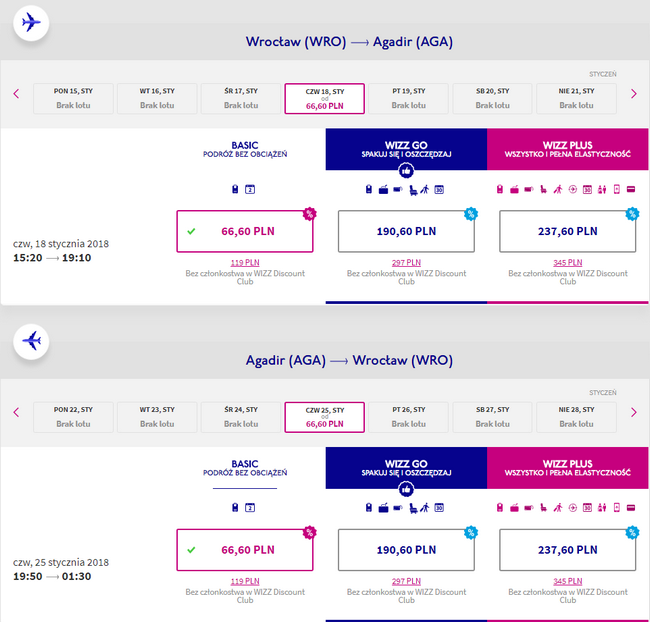
Task: Show earlier return dates with left arrow
Action: [17, 412]
